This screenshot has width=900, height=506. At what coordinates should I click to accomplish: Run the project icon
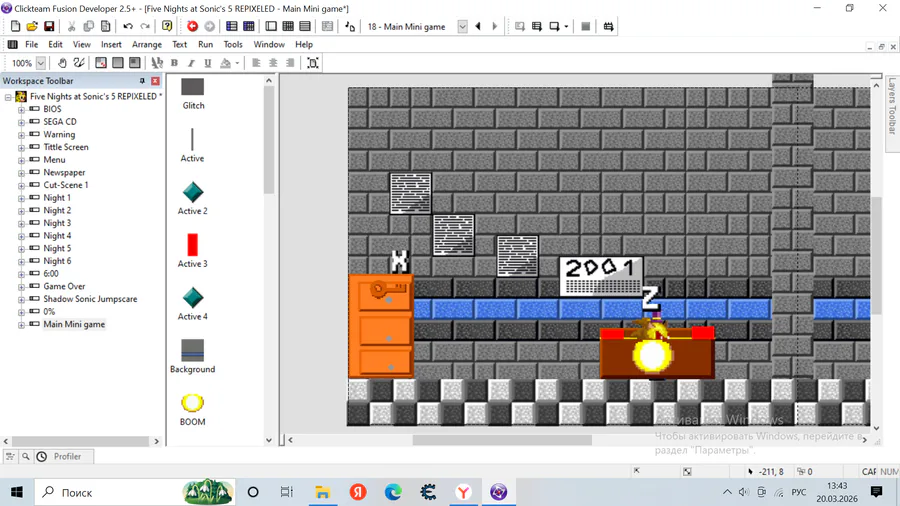tap(519, 26)
